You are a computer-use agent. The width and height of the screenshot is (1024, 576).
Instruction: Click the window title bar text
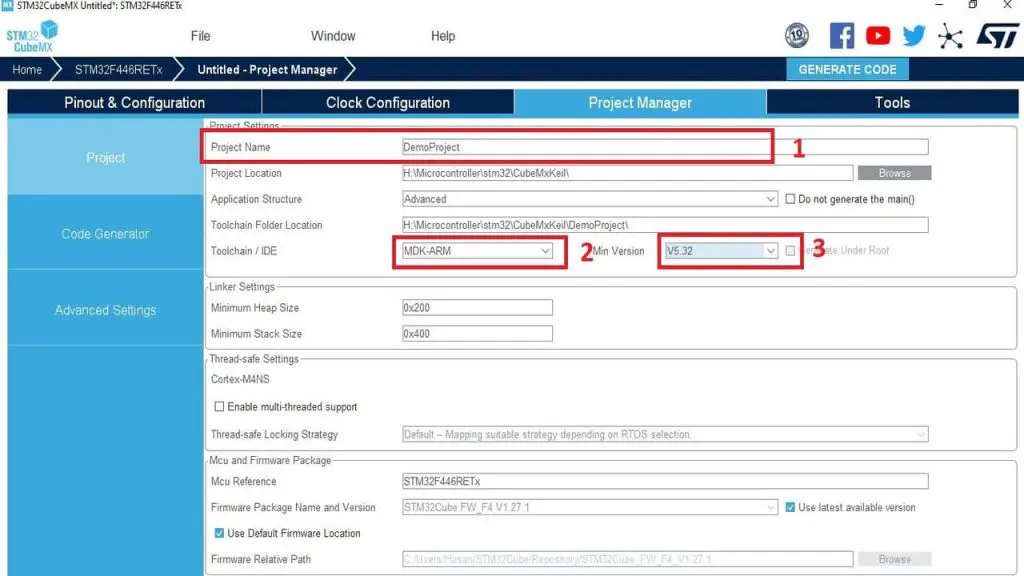point(99,5)
